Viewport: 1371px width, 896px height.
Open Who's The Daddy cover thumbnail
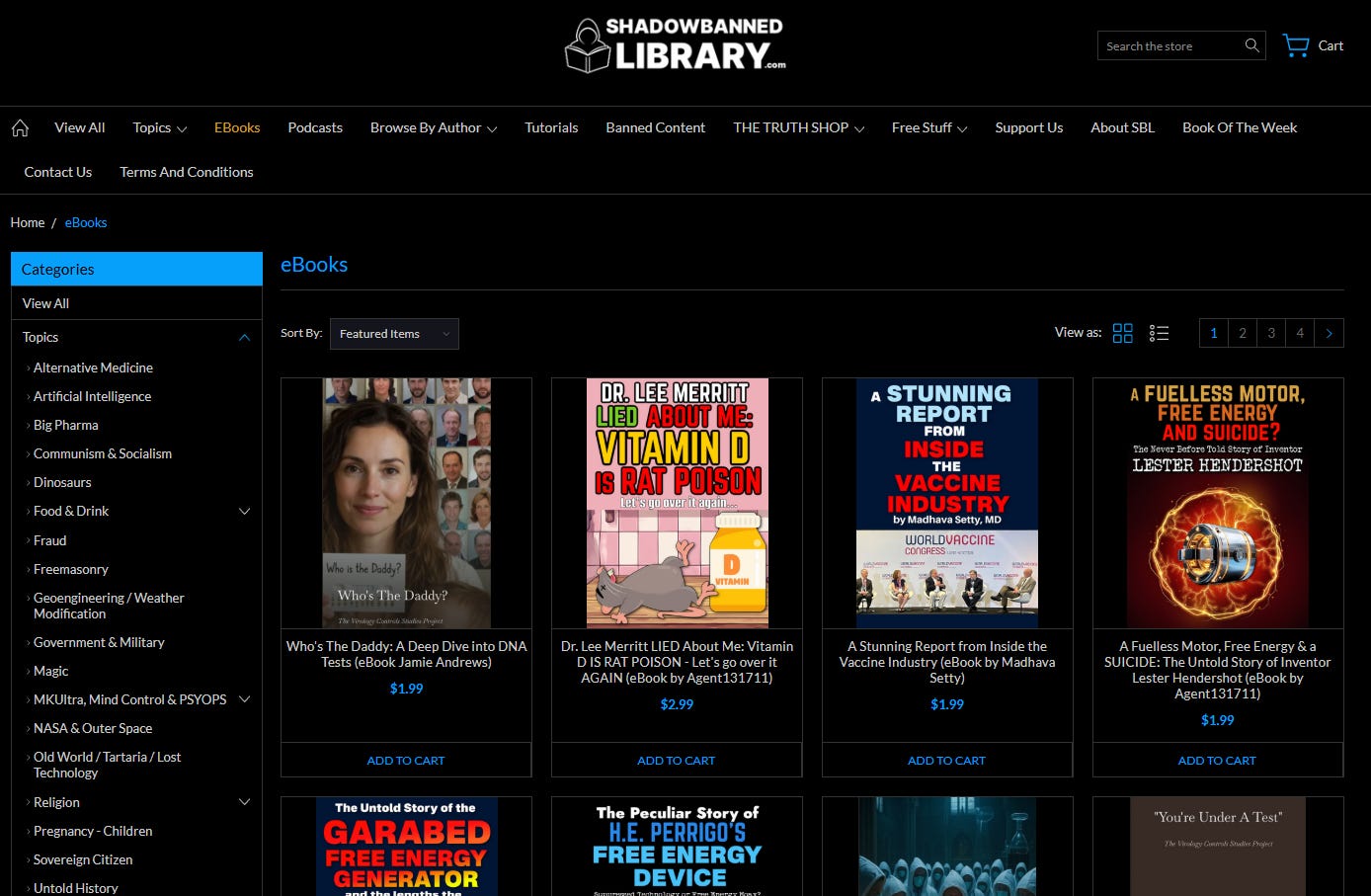406,503
